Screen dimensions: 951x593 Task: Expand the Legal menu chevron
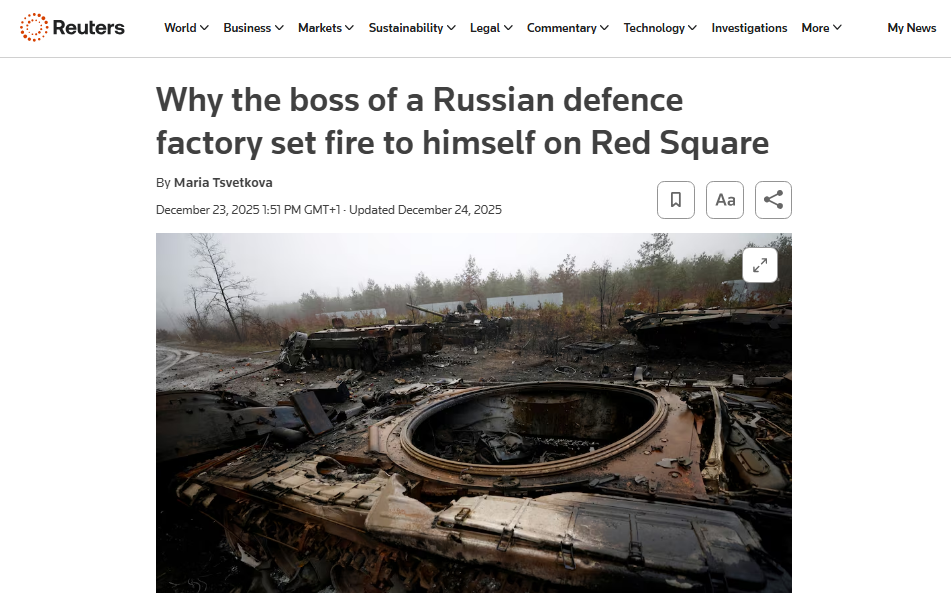tap(508, 28)
